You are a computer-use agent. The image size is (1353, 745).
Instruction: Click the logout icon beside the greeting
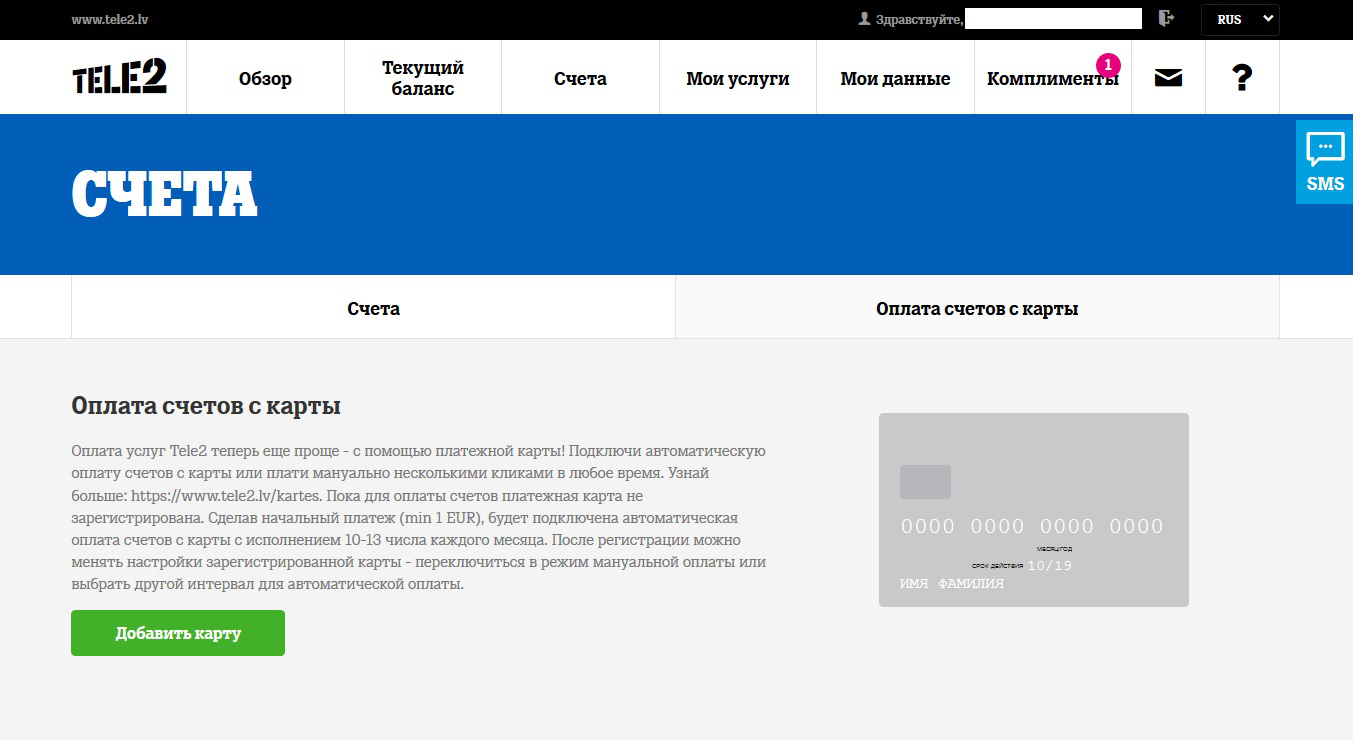(x=1166, y=18)
